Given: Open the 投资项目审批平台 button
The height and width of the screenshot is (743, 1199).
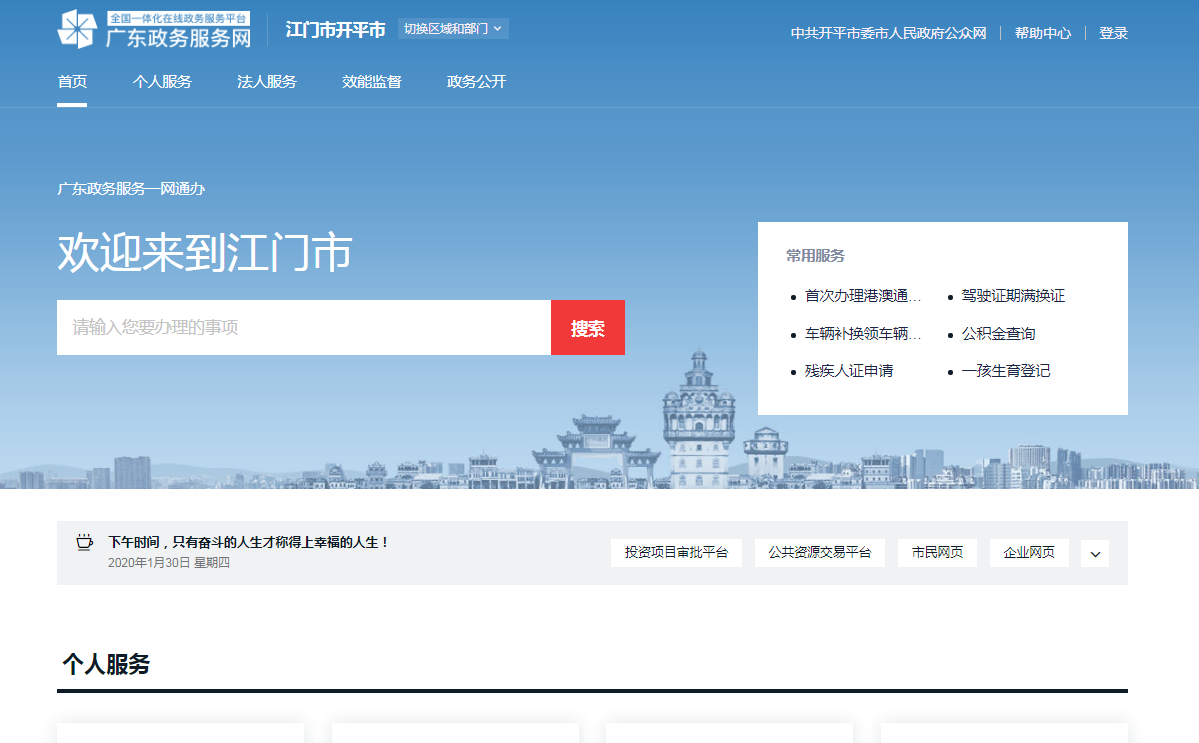Looking at the screenshot, I should tap(676, 553).
